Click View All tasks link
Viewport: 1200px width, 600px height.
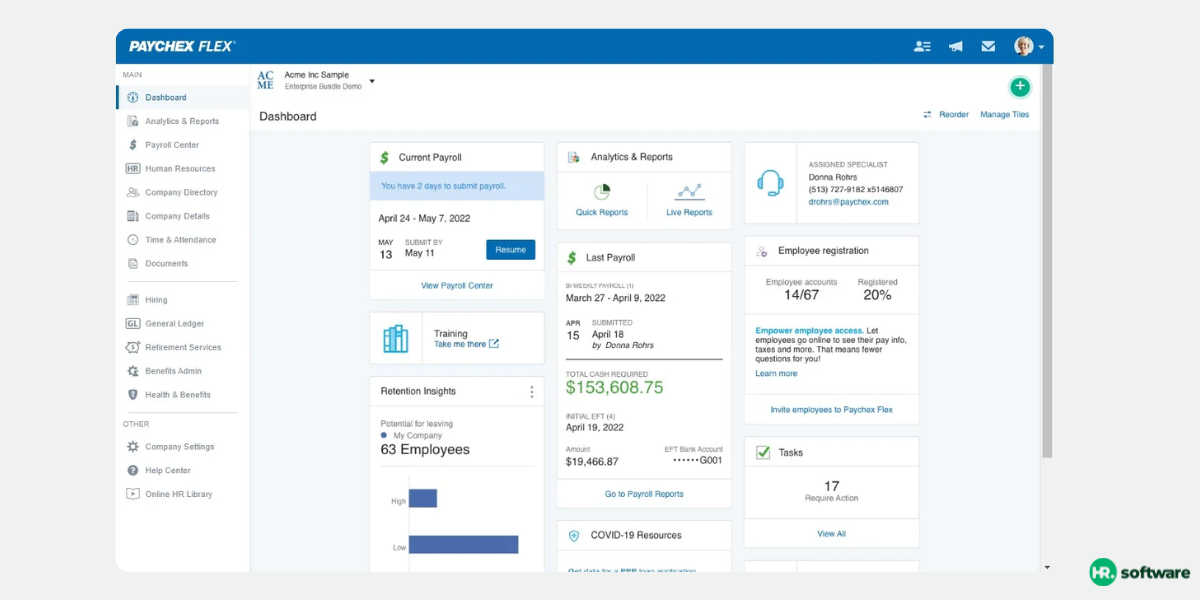coord(831,534)
